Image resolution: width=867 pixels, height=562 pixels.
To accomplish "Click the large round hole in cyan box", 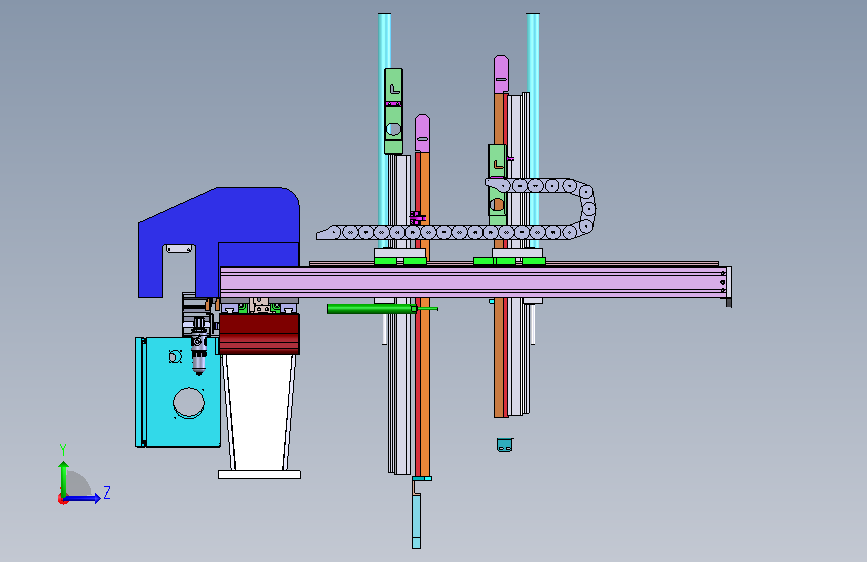I will 189,403.
